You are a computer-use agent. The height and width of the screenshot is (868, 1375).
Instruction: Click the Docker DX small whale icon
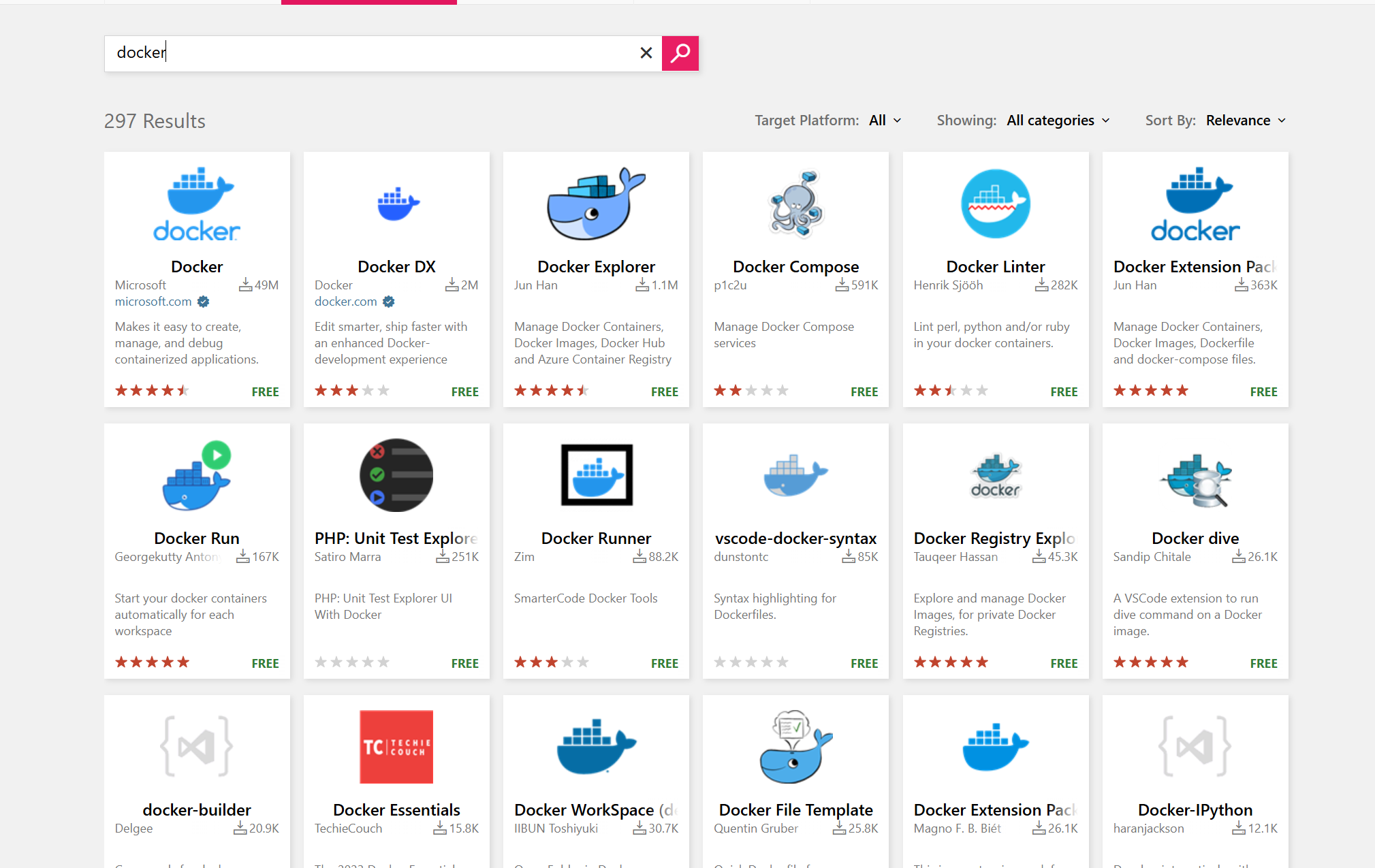point(397,204)
